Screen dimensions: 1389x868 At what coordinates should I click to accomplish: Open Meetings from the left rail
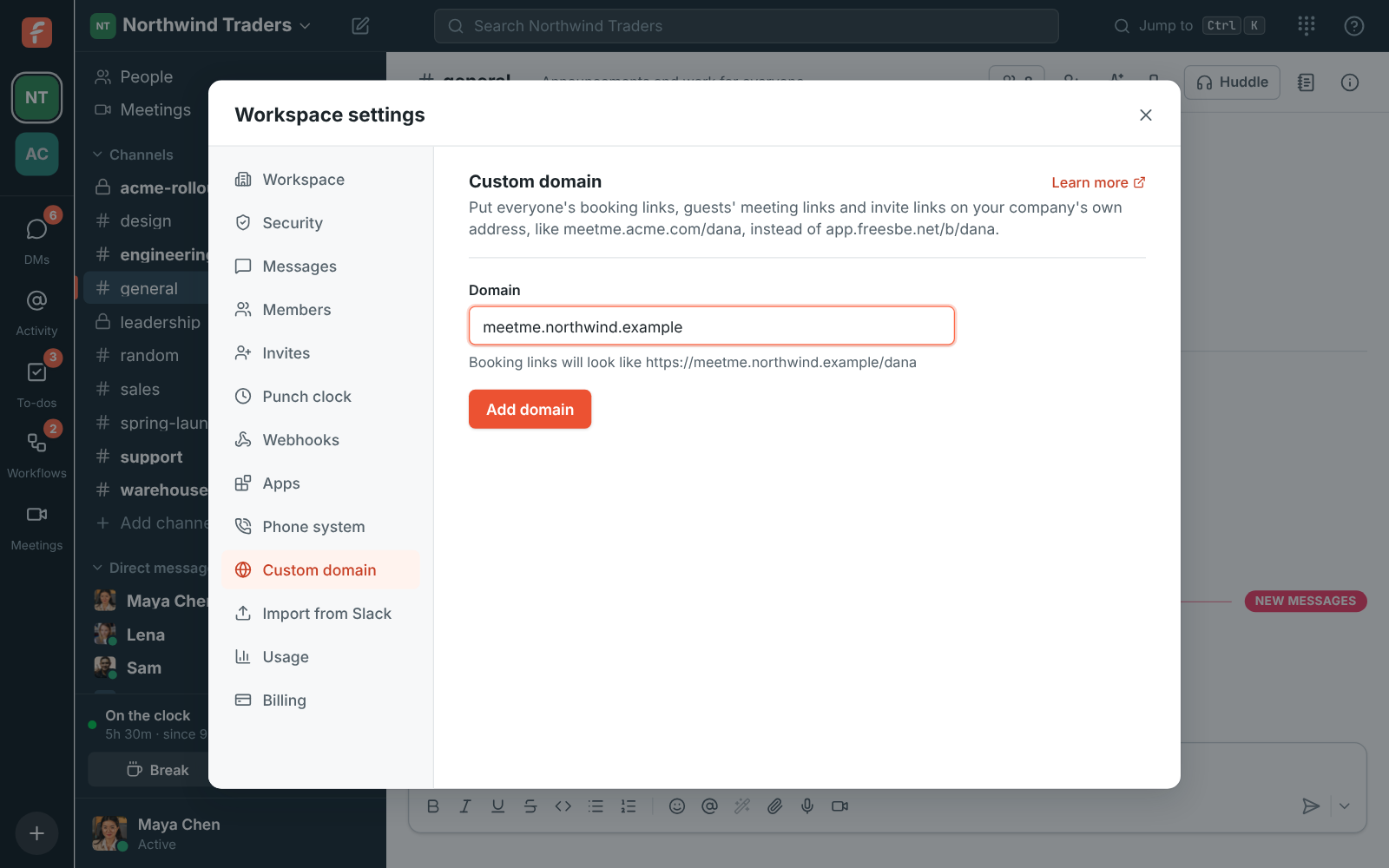point(36,527)
